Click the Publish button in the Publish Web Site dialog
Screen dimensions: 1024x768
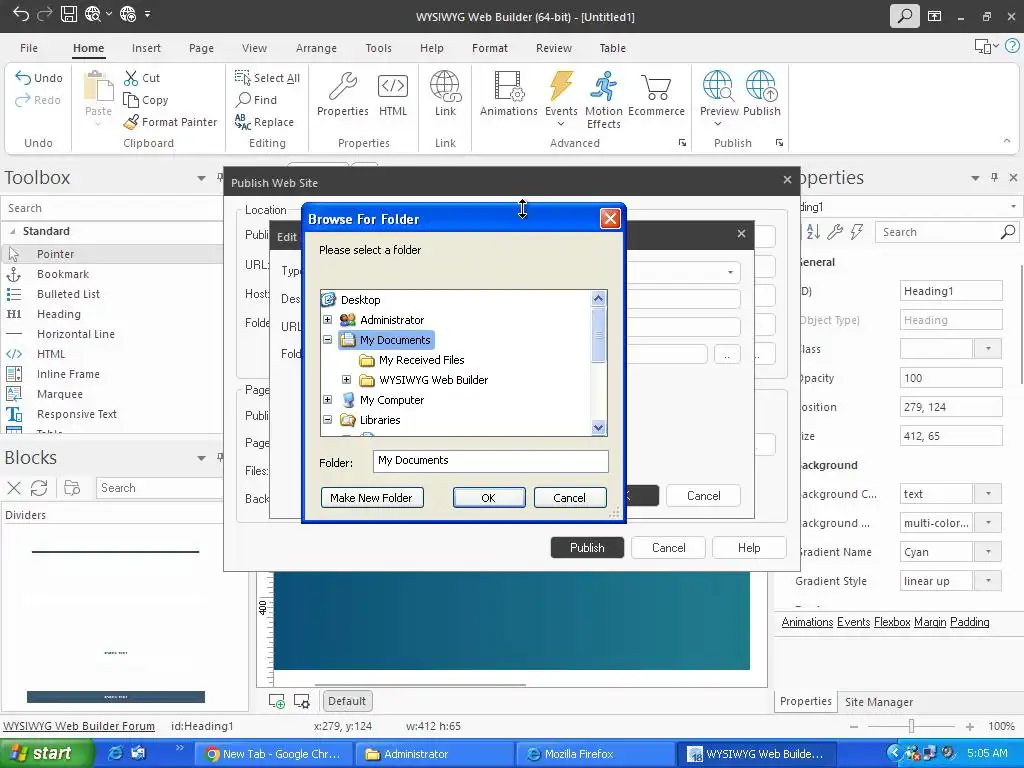587,548
